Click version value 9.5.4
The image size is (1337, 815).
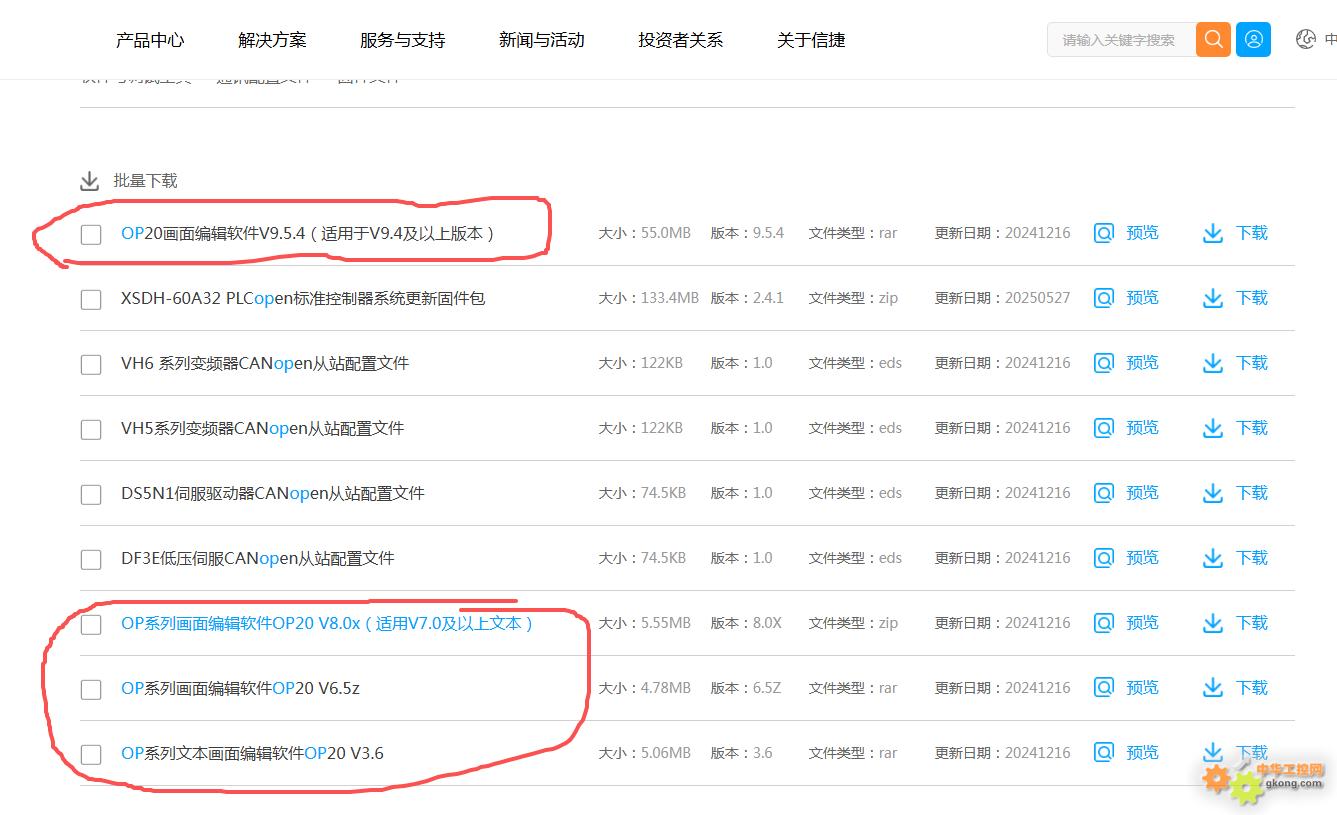768,233
